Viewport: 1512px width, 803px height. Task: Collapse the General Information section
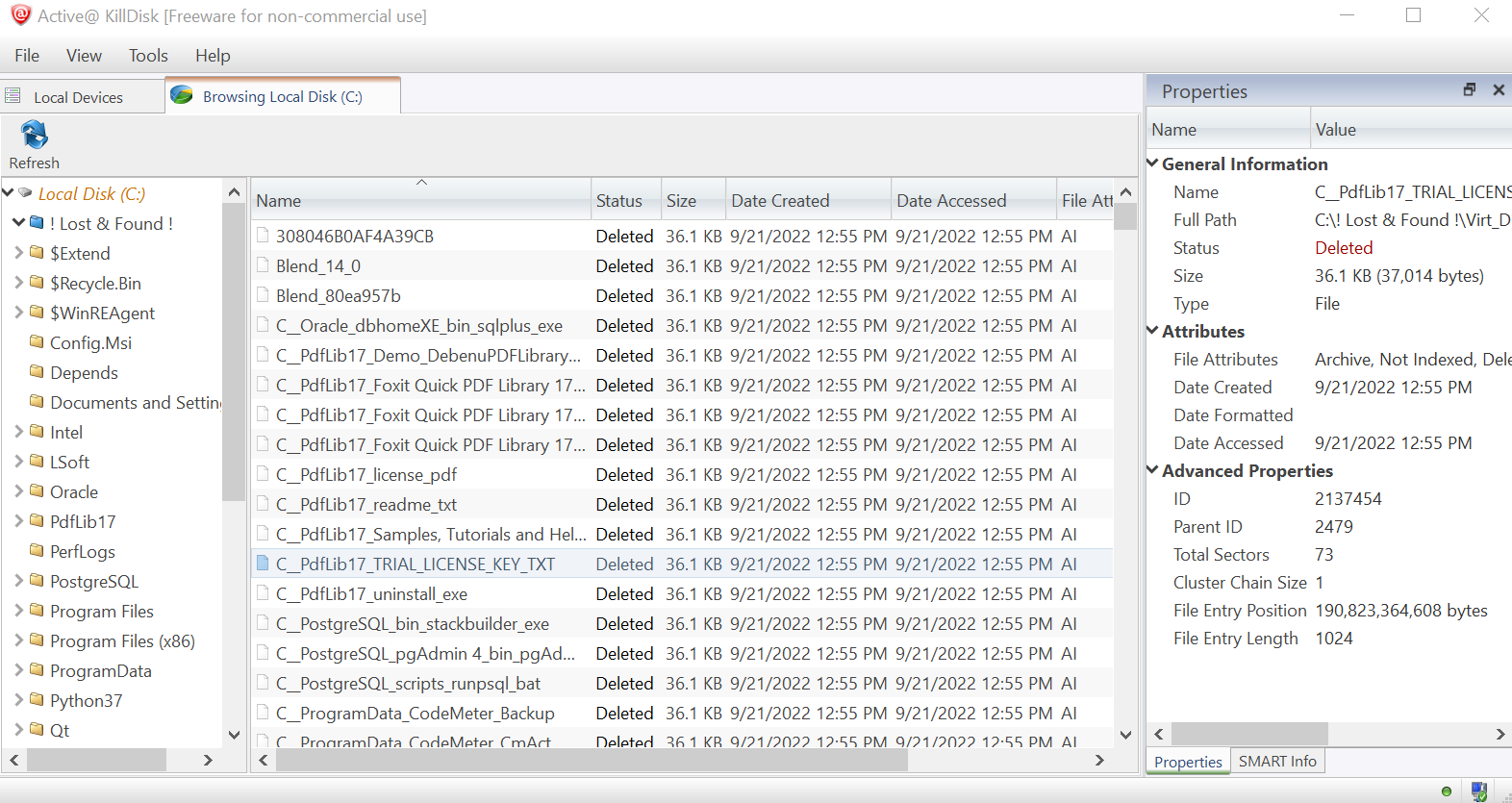tap(1152, 163)
